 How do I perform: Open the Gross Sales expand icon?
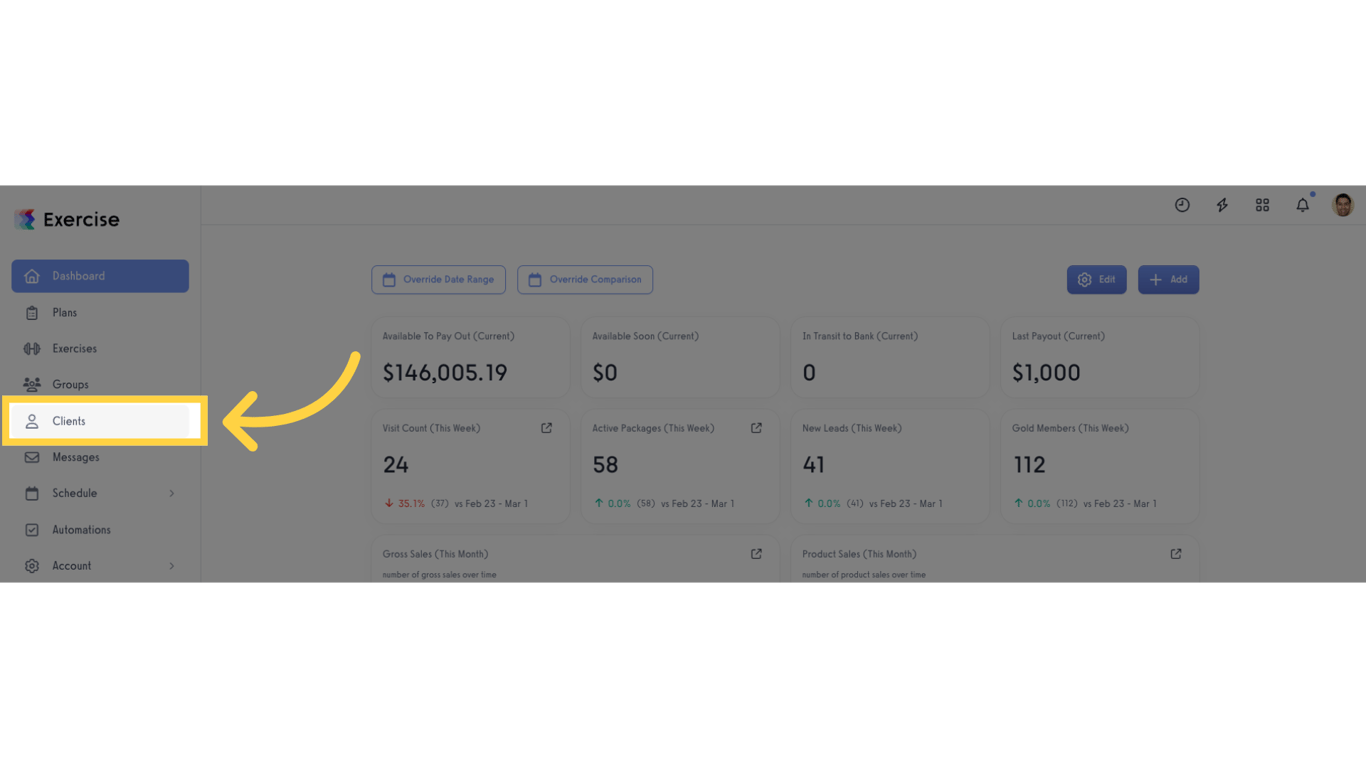tap(755, 553)
